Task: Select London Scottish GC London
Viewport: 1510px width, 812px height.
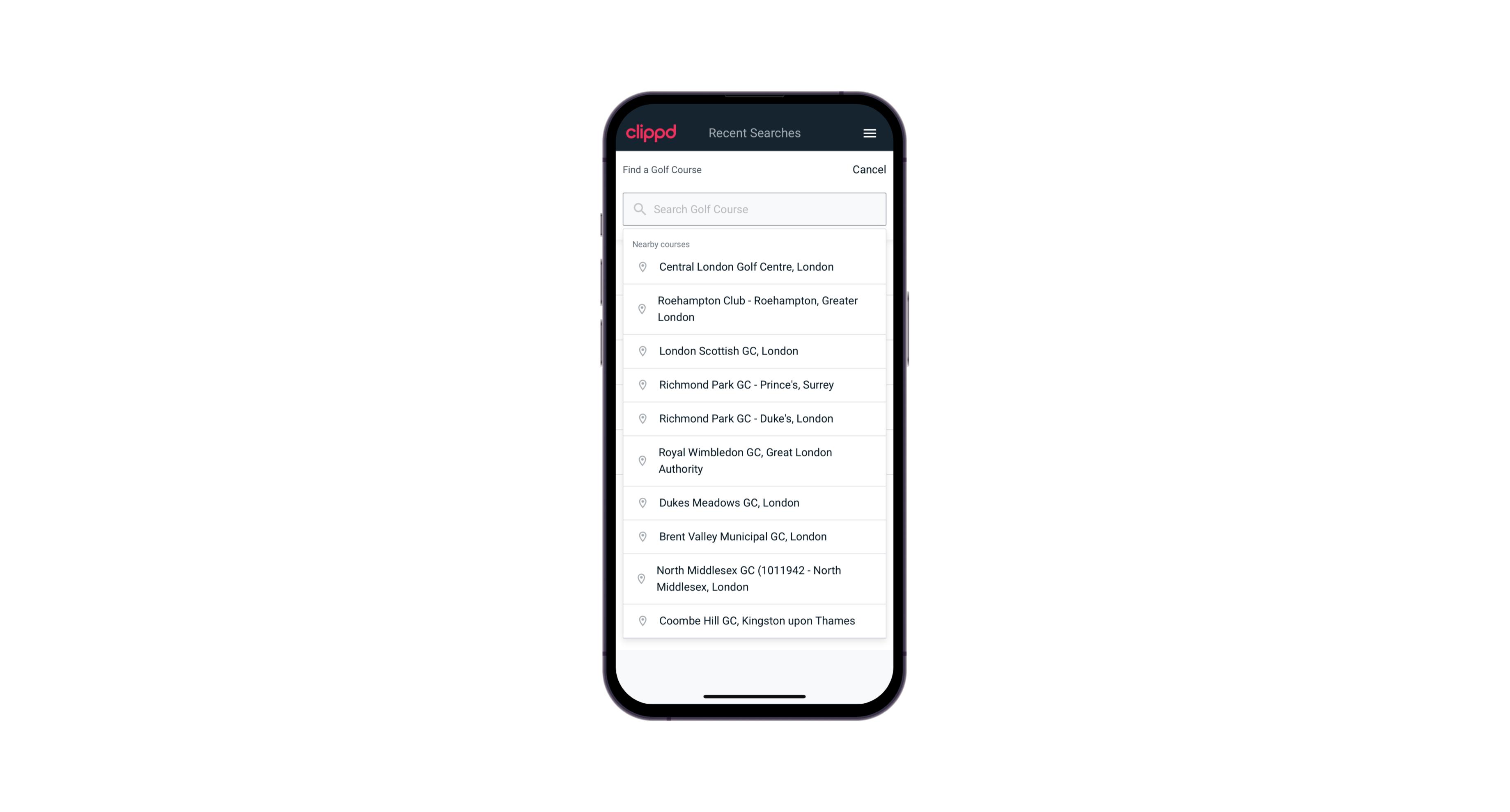Action: point(755,351)
